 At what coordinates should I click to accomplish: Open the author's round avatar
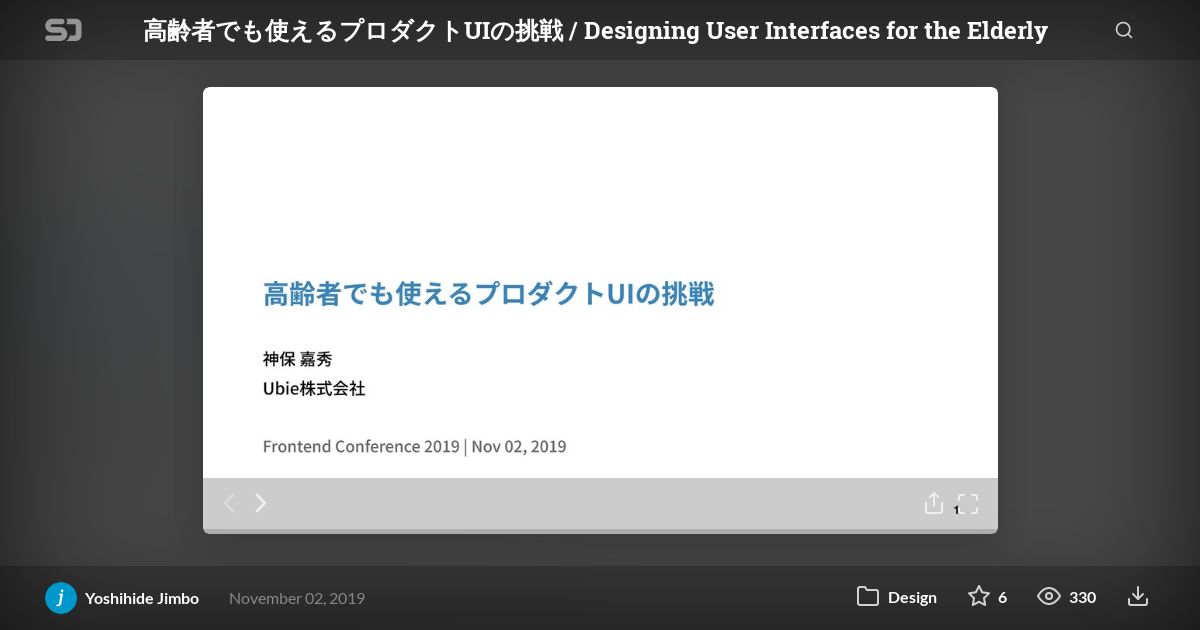click(61, 598)
